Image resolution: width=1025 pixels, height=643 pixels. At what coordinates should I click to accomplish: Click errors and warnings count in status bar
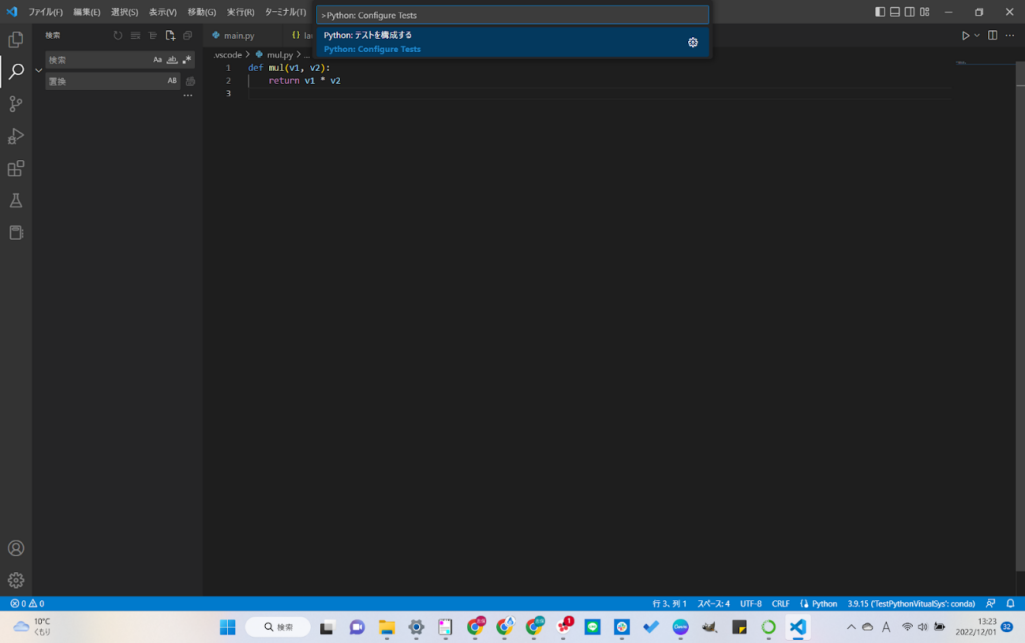(27, 603)
